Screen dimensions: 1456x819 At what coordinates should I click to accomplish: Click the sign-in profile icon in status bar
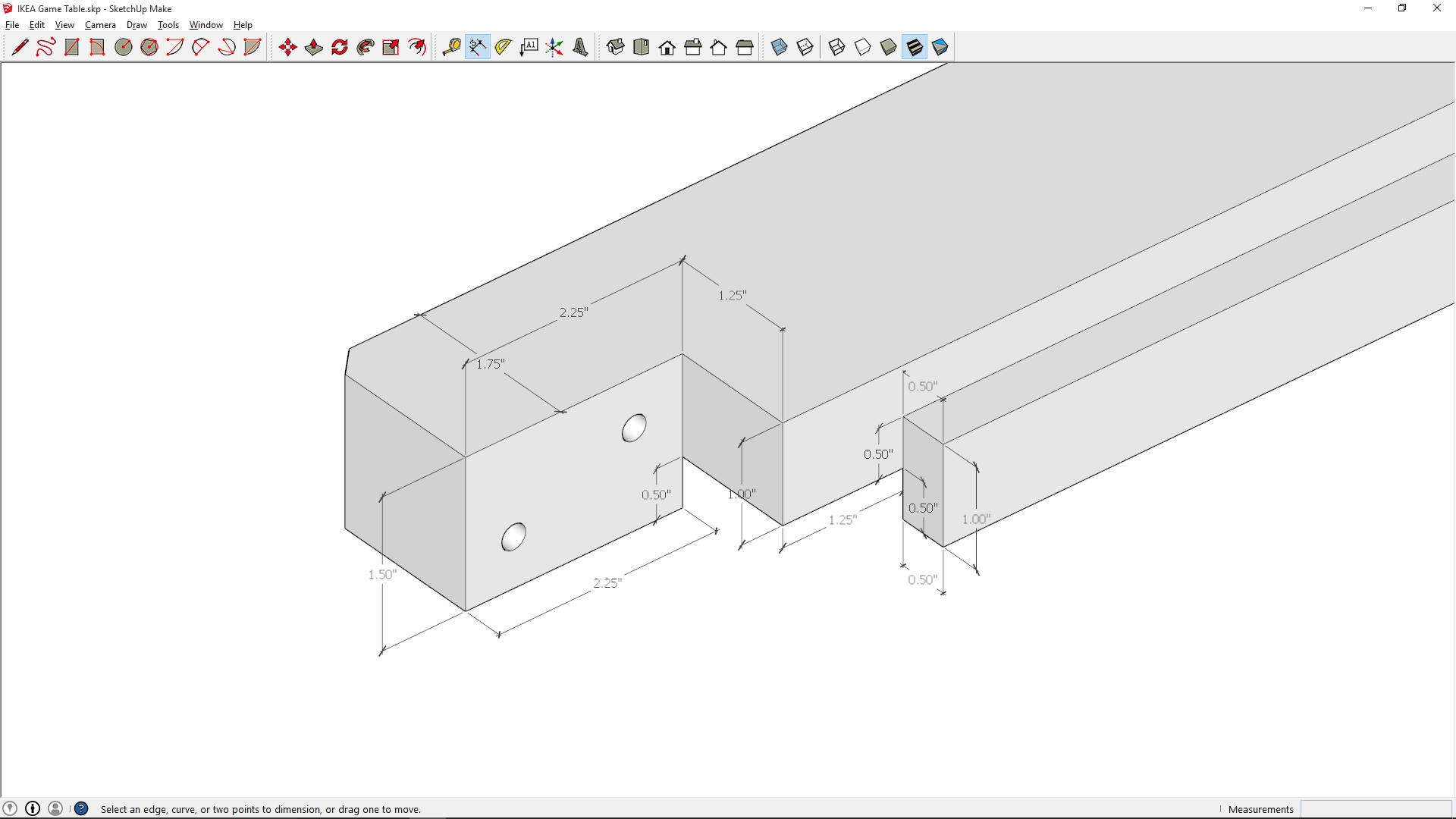(x=55, y=809)
